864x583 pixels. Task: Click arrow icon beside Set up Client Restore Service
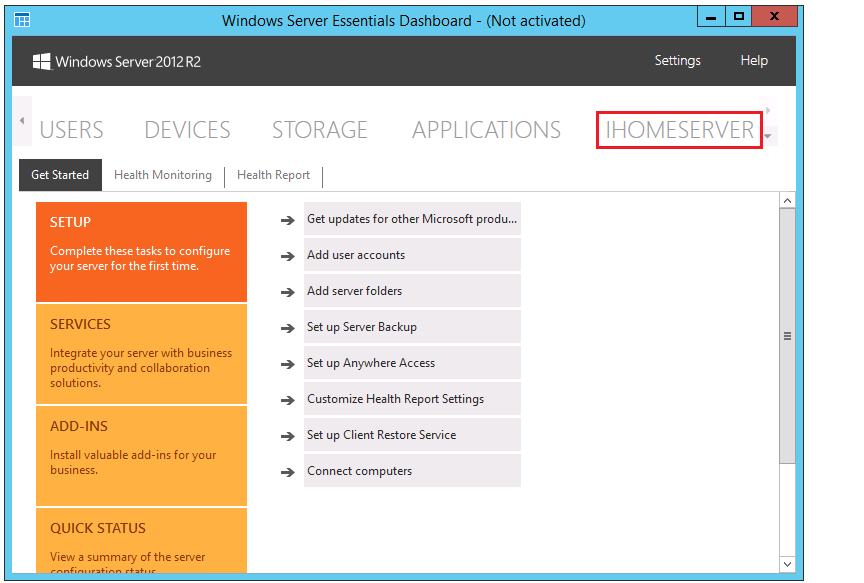[288, 436]
